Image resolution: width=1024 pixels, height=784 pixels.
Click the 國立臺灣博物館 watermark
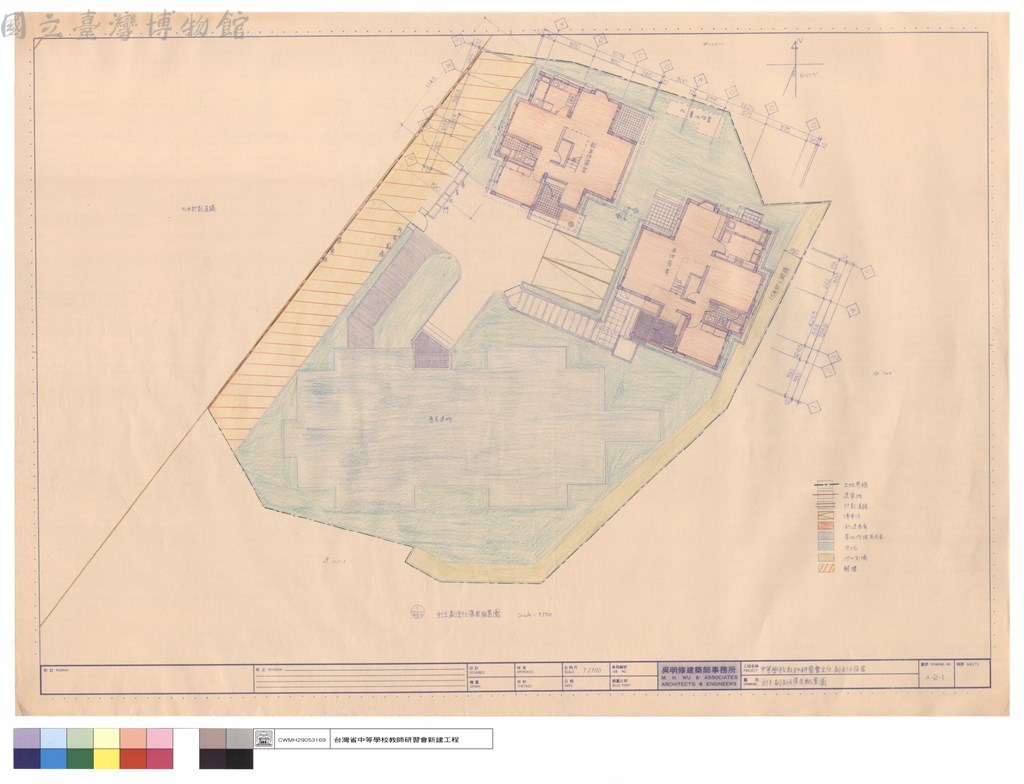124,26
